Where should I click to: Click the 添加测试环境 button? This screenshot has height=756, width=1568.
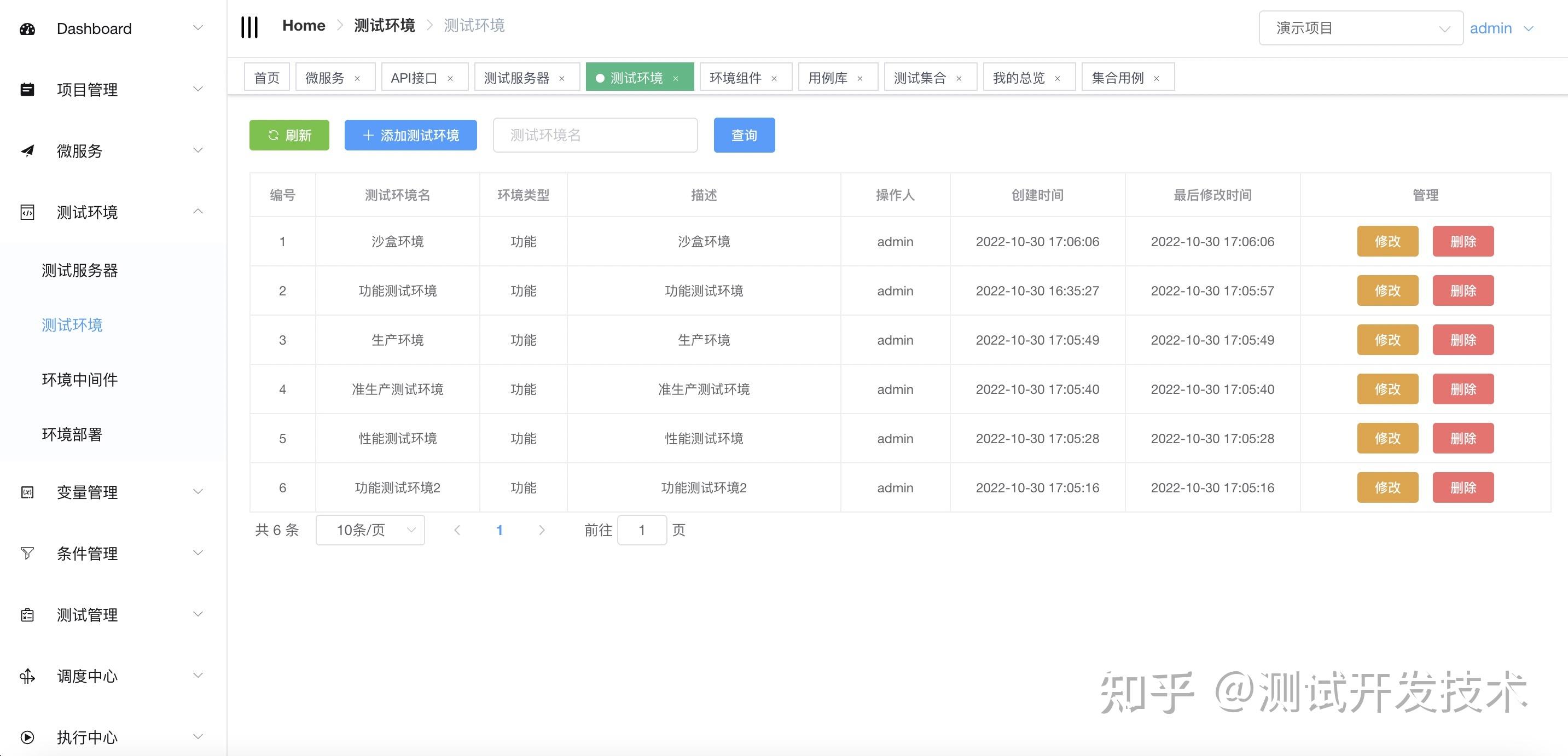coord(410,135)
